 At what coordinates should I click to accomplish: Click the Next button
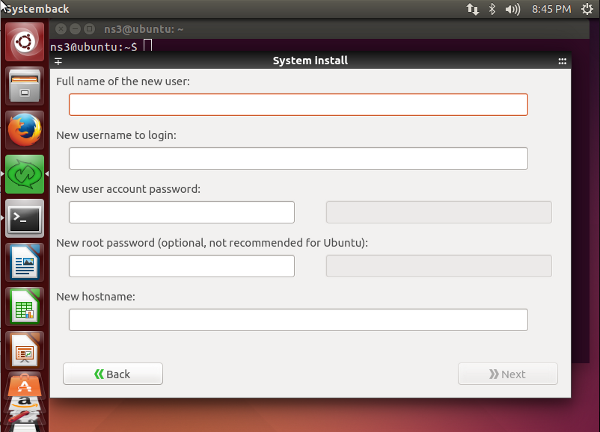point(508,374)
